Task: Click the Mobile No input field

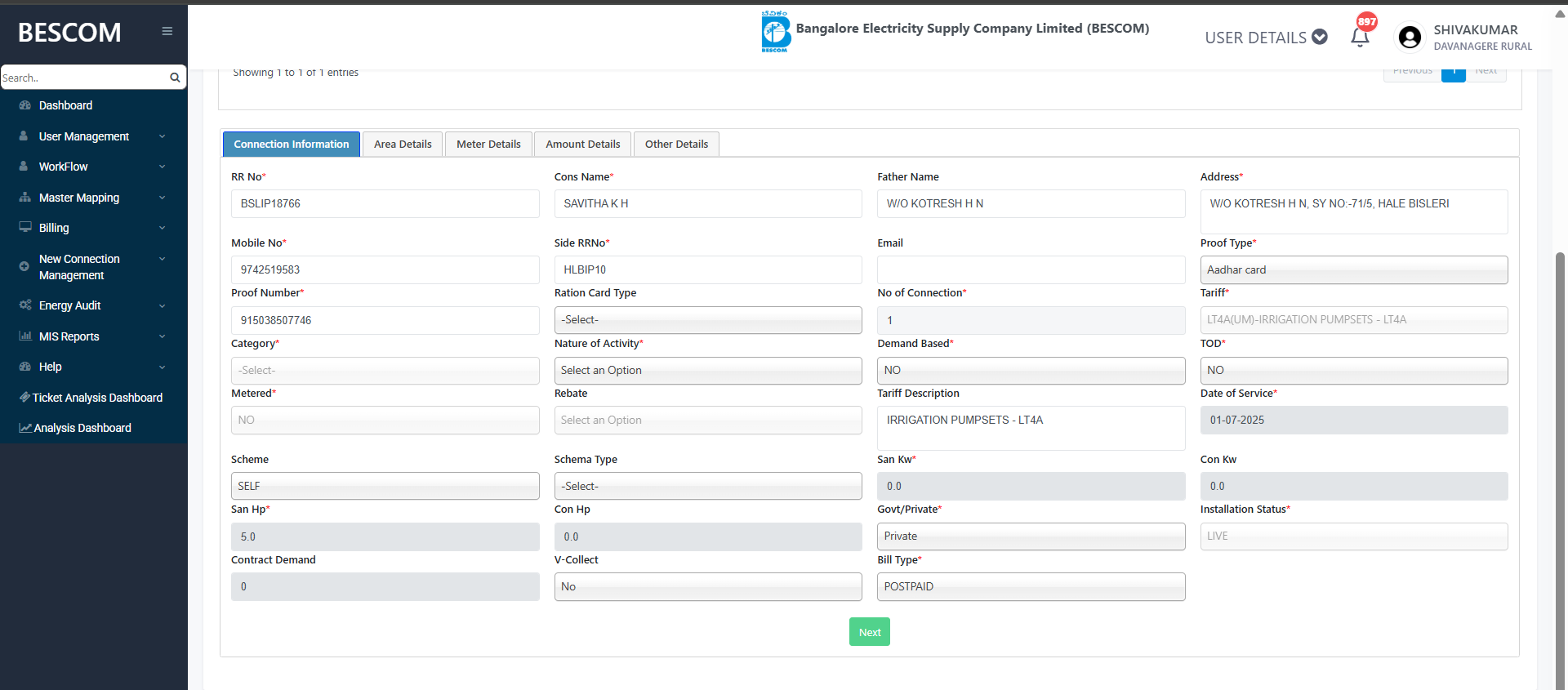Action: [385, 270]
